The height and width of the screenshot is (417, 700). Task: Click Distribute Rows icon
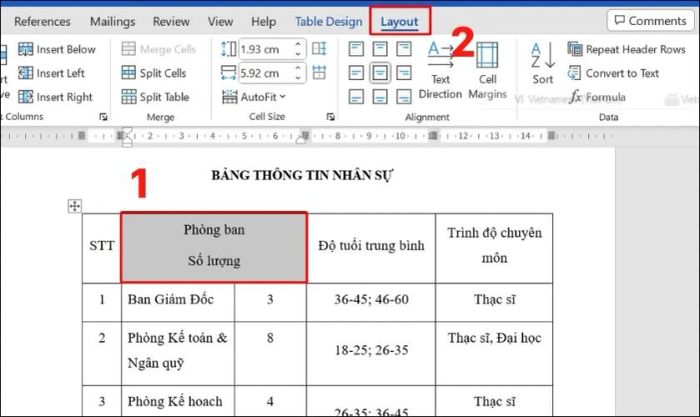click(x=319, y=49)
